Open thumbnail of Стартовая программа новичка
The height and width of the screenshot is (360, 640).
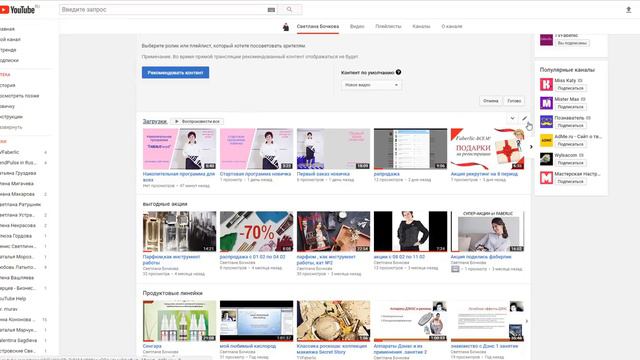[256, 149]
